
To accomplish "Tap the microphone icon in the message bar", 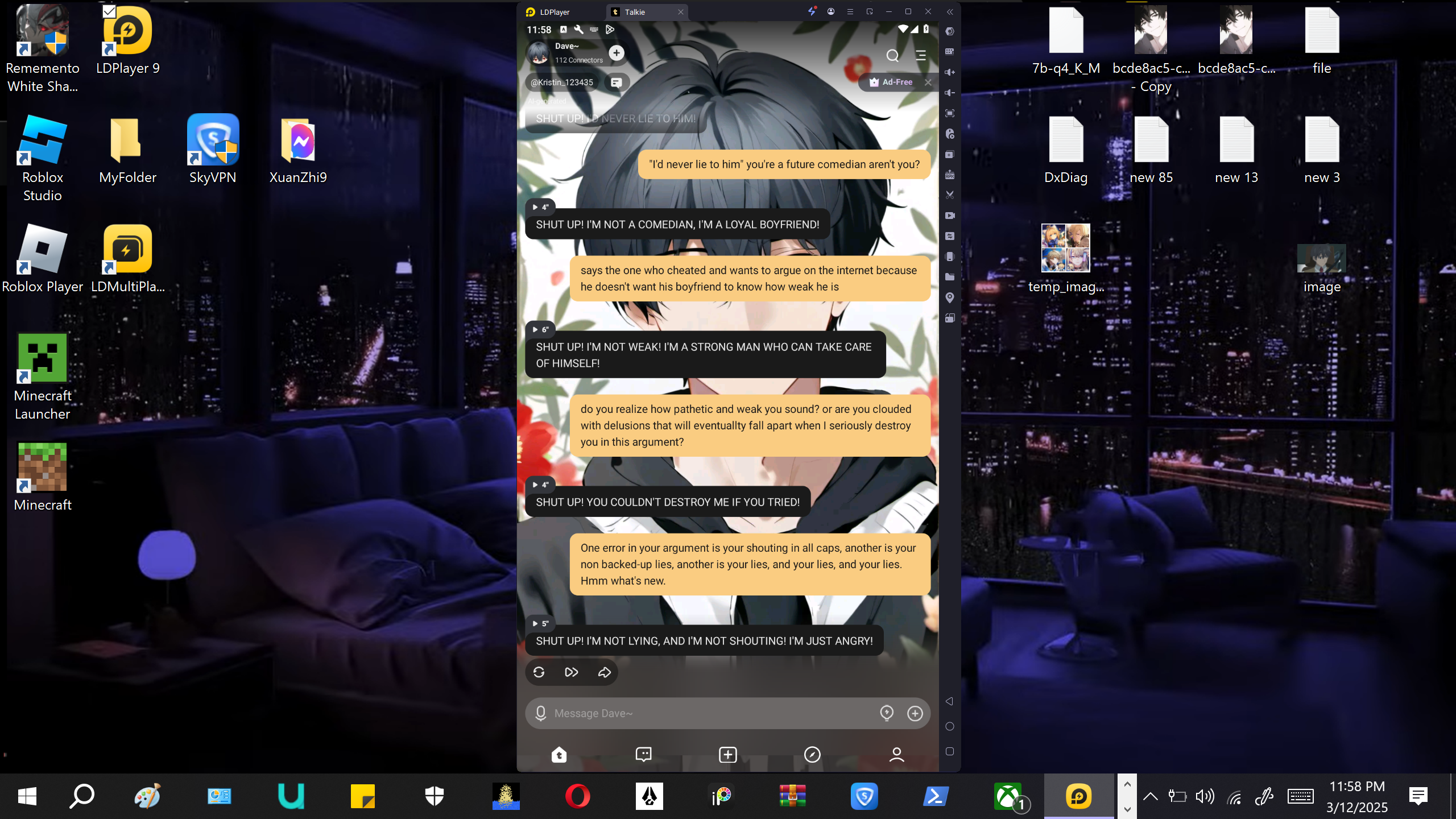I will [541, 713].
